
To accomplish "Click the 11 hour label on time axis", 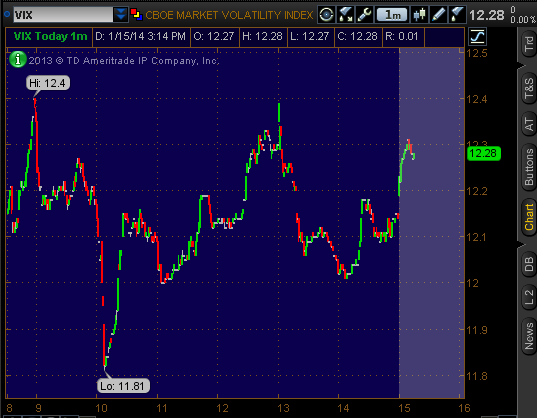I will click(162, 408).
